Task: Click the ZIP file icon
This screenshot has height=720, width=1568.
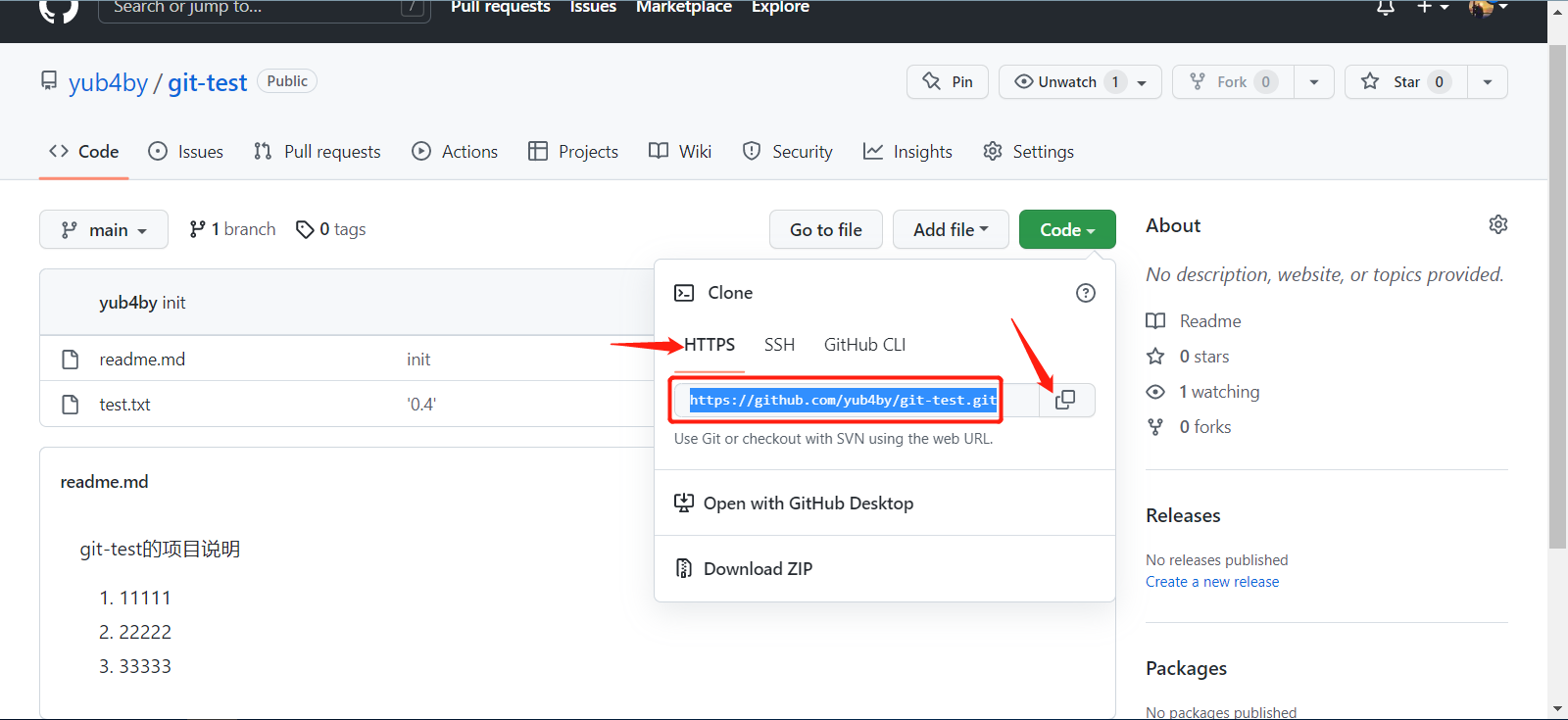Action: (x=684, y=568)
